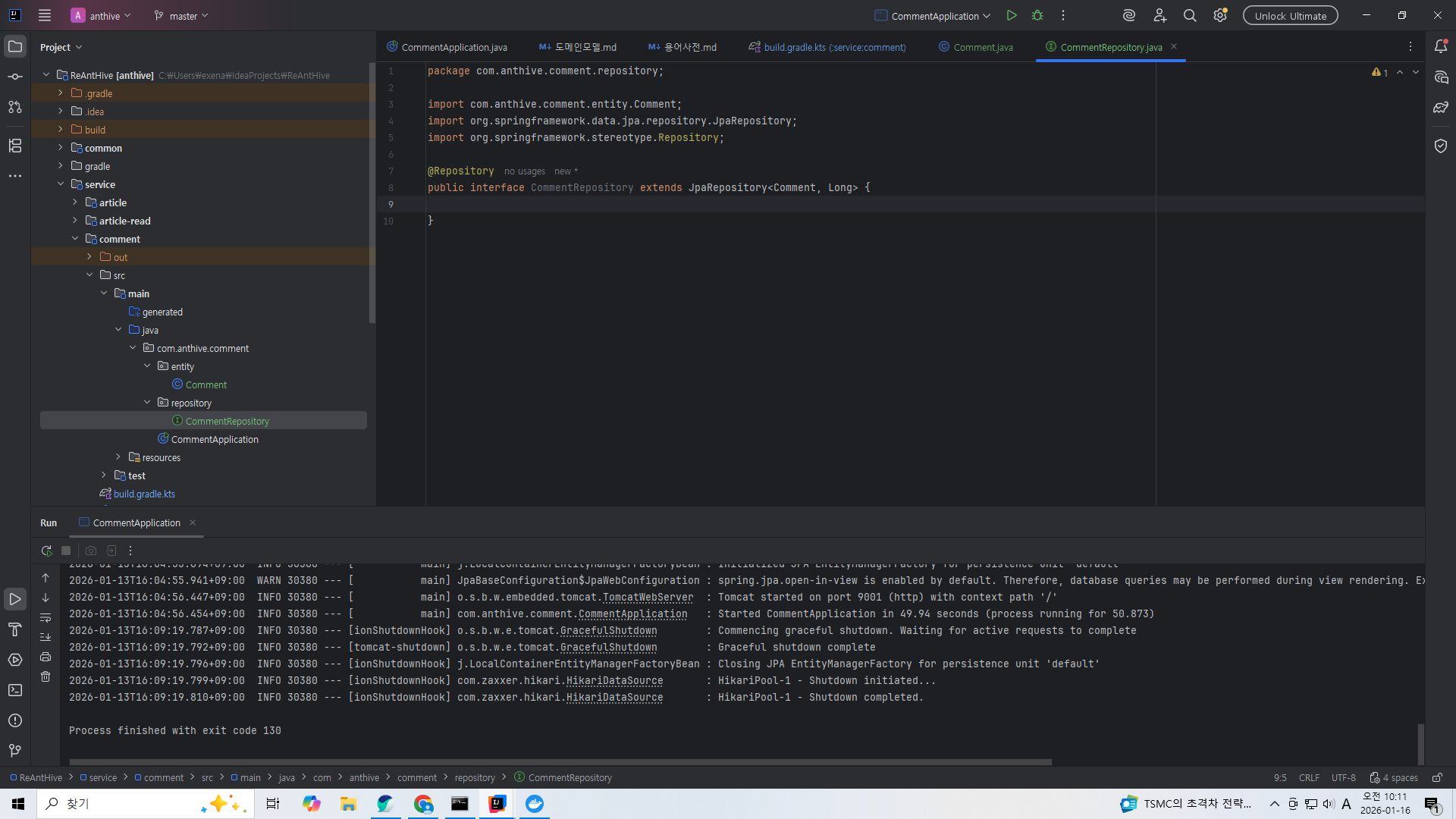Clear the Run console with the trash icon
Viewport: 1456px width, 819px height.
point(45,676)
